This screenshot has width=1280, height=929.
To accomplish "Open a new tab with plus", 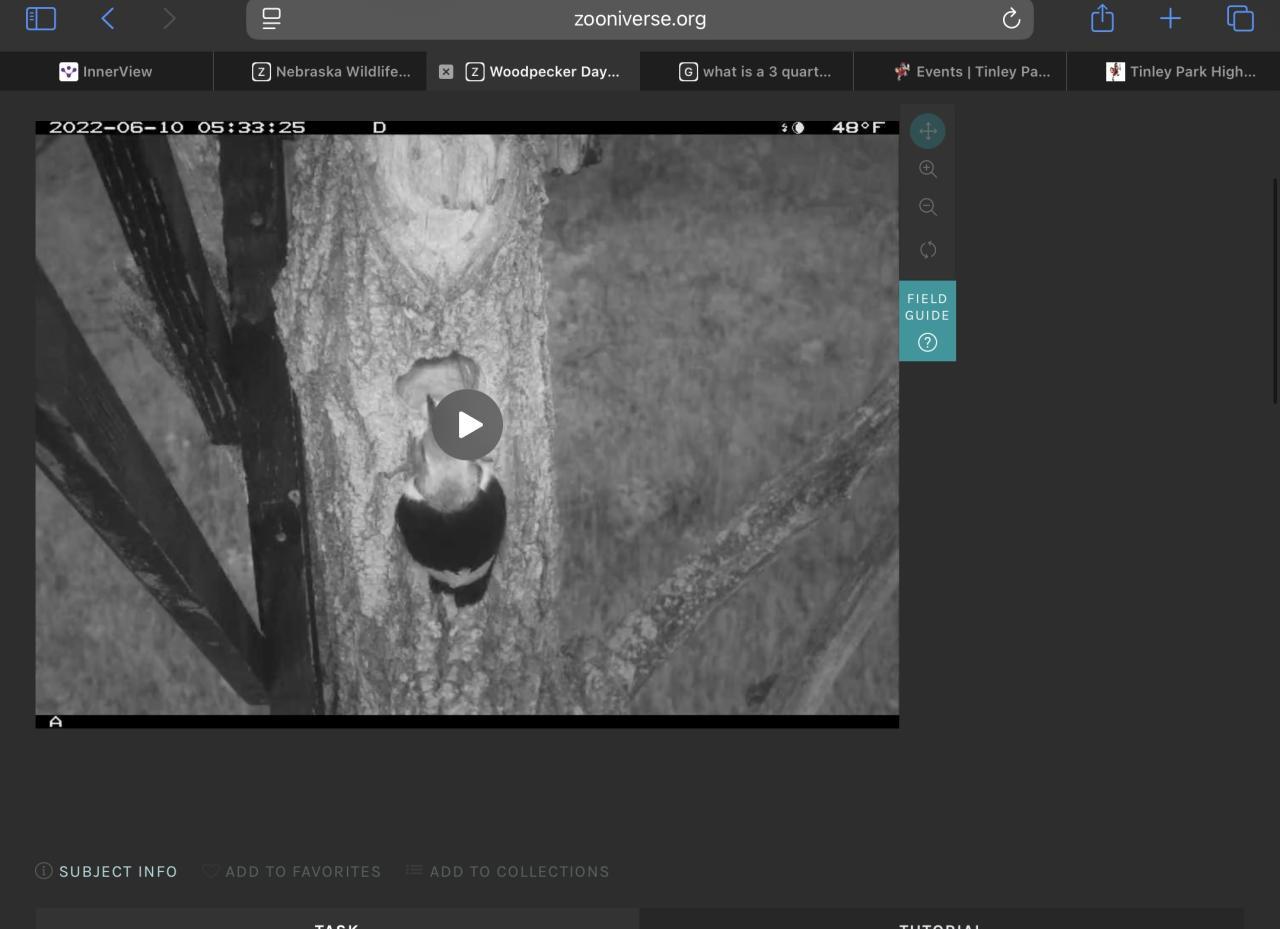I will pyautogui.click(x=1170, y=18).
